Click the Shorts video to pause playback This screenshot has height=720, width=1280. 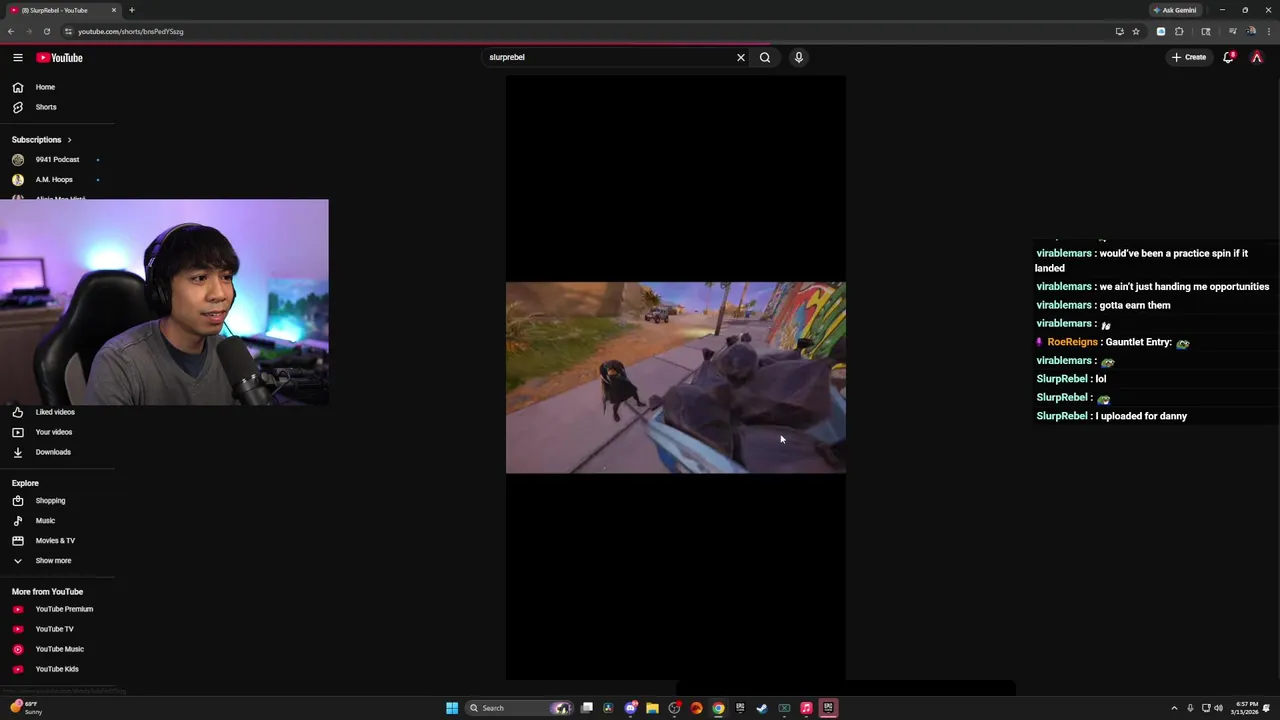(676, 377)
